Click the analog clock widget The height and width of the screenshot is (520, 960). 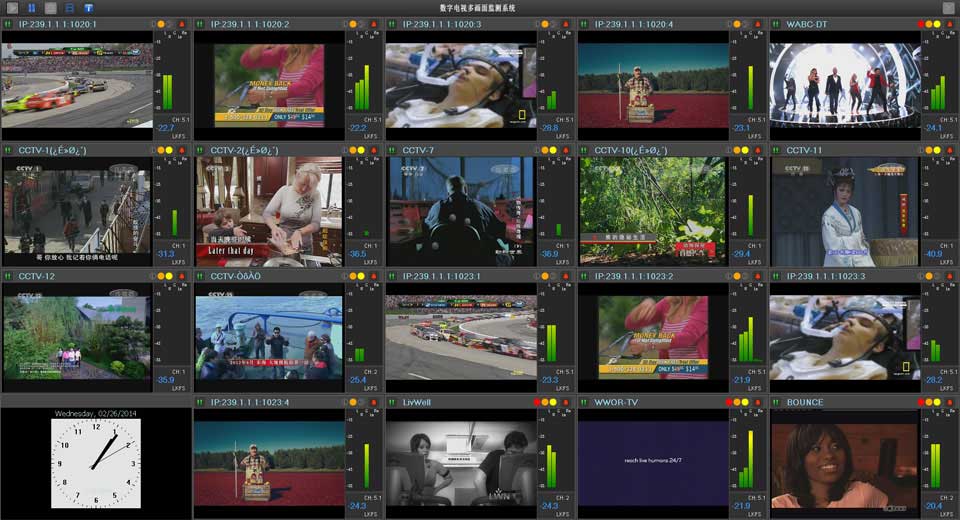(x=96, y=462)
